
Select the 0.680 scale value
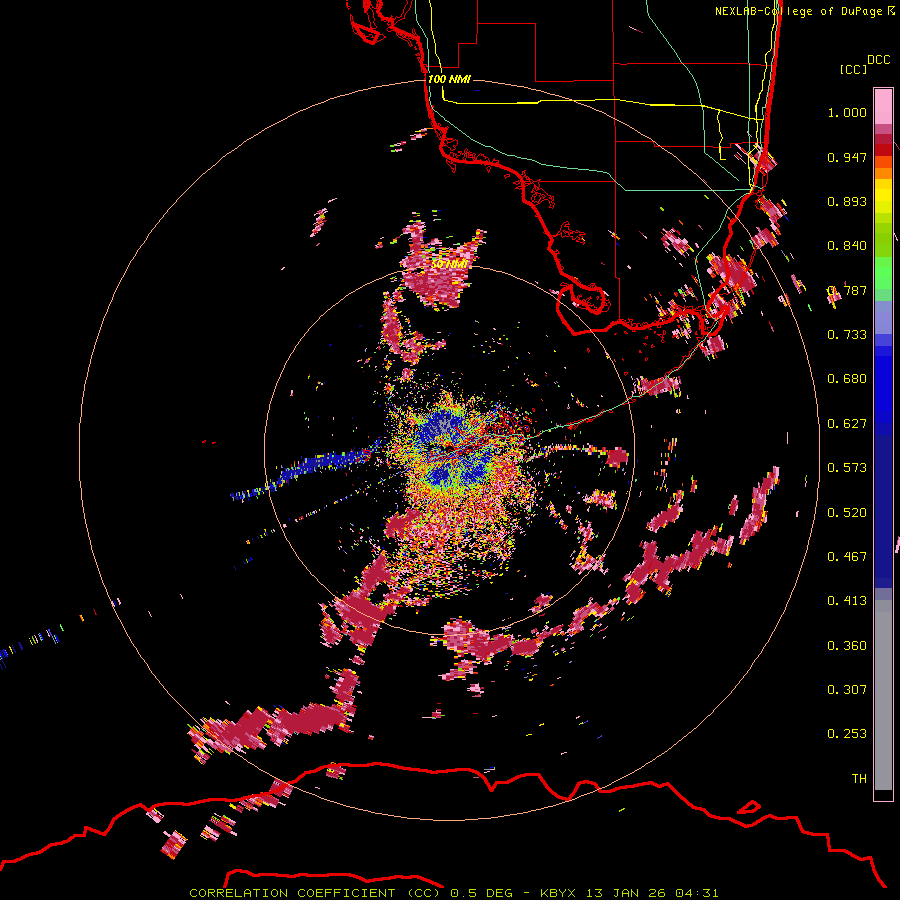click(x=847, y=379)
